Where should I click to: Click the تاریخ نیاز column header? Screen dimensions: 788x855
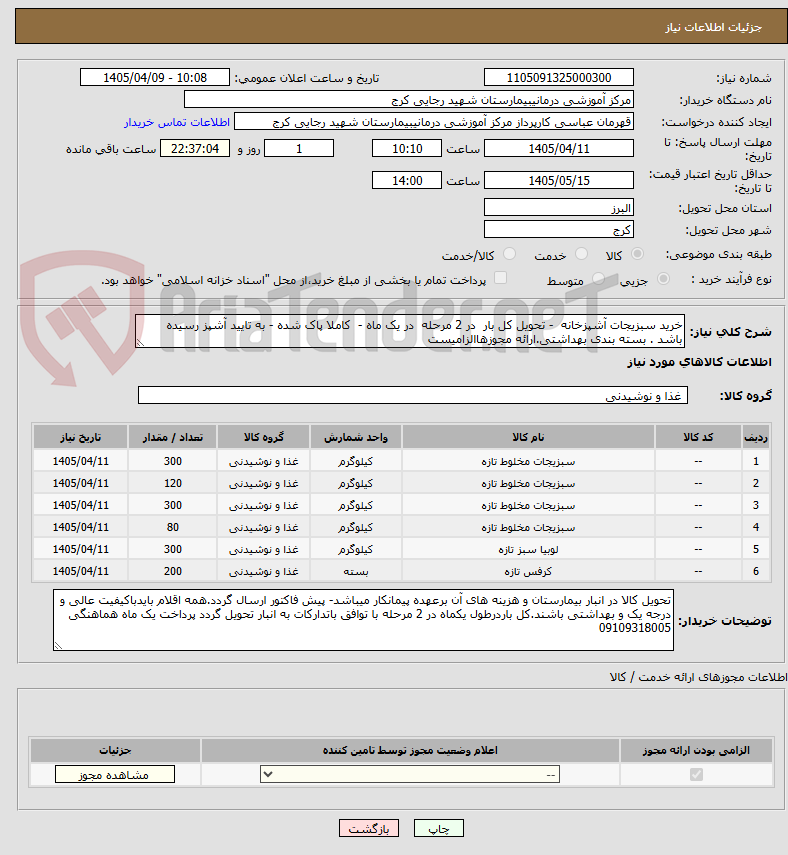click(81, 437)
